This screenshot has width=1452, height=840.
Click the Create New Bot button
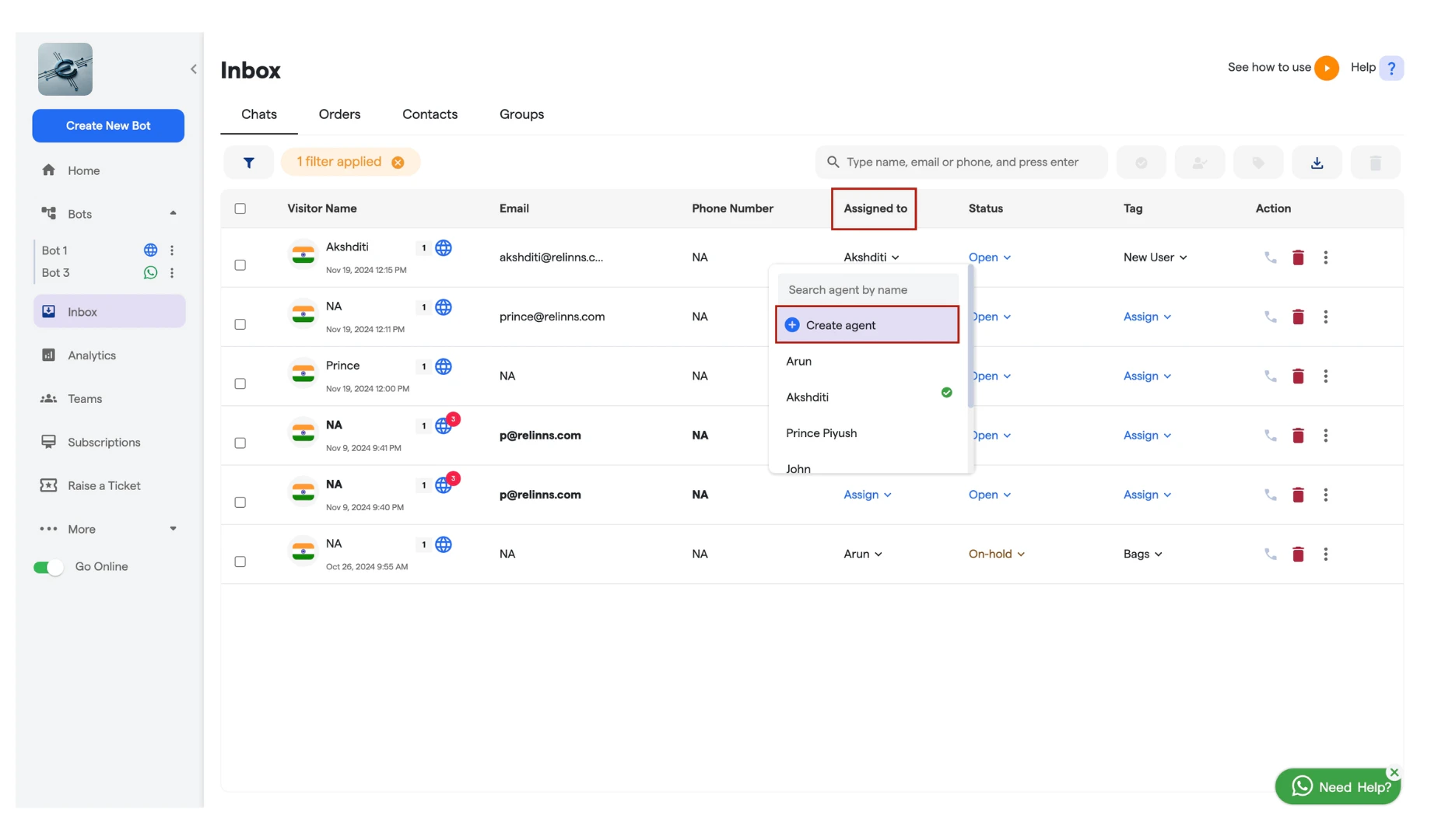(x=108, y=126)
